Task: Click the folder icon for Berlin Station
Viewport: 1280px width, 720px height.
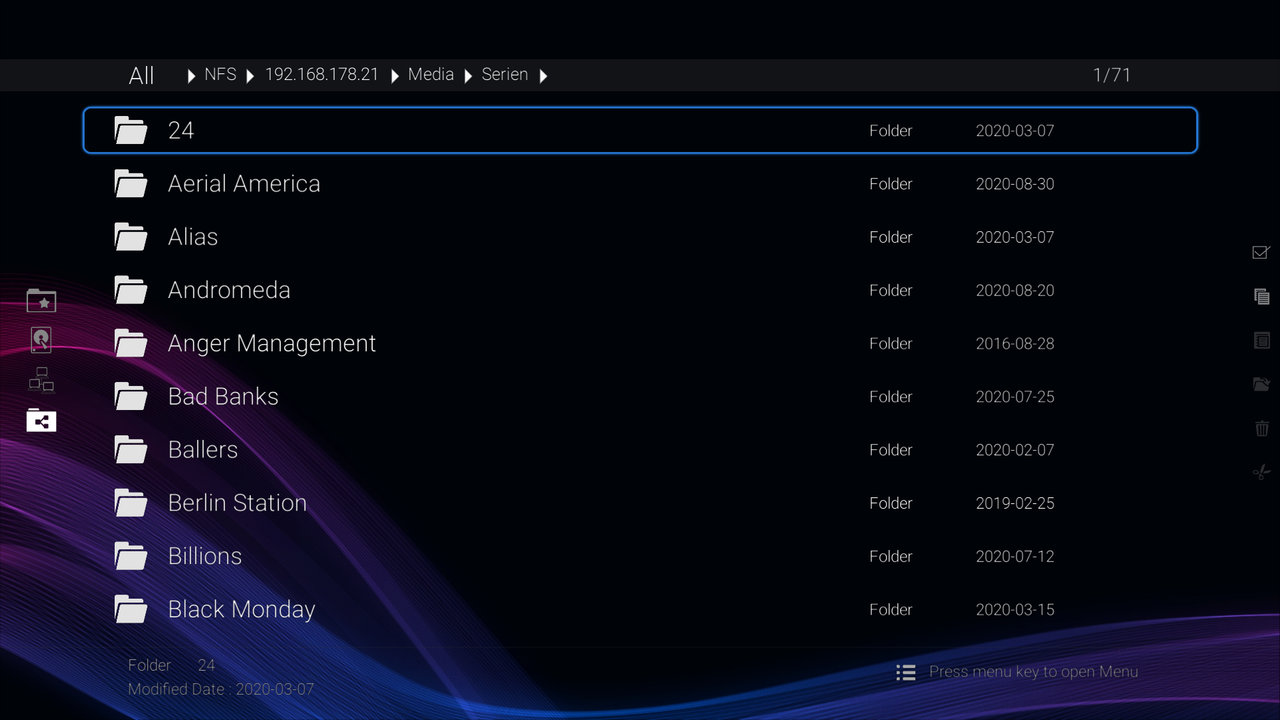Action: click(x=131, y=502)
